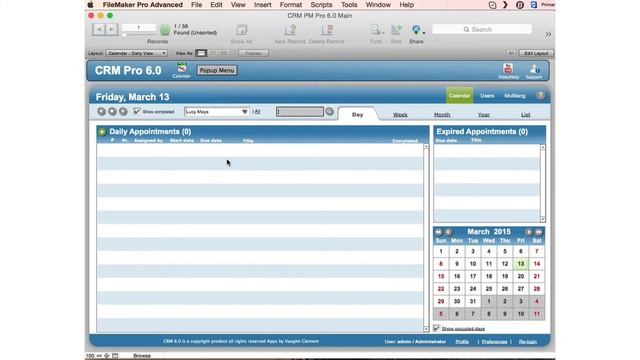Switch to the Month tab
This screenshot has height=360, width=640.
(442, 115)
